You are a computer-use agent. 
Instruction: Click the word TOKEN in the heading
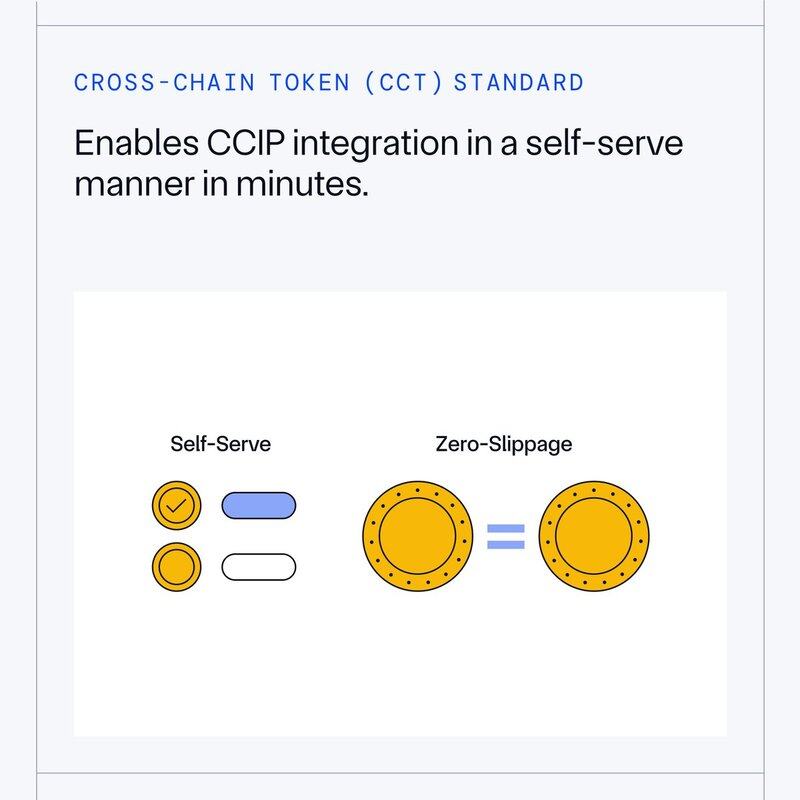point(302,82)
